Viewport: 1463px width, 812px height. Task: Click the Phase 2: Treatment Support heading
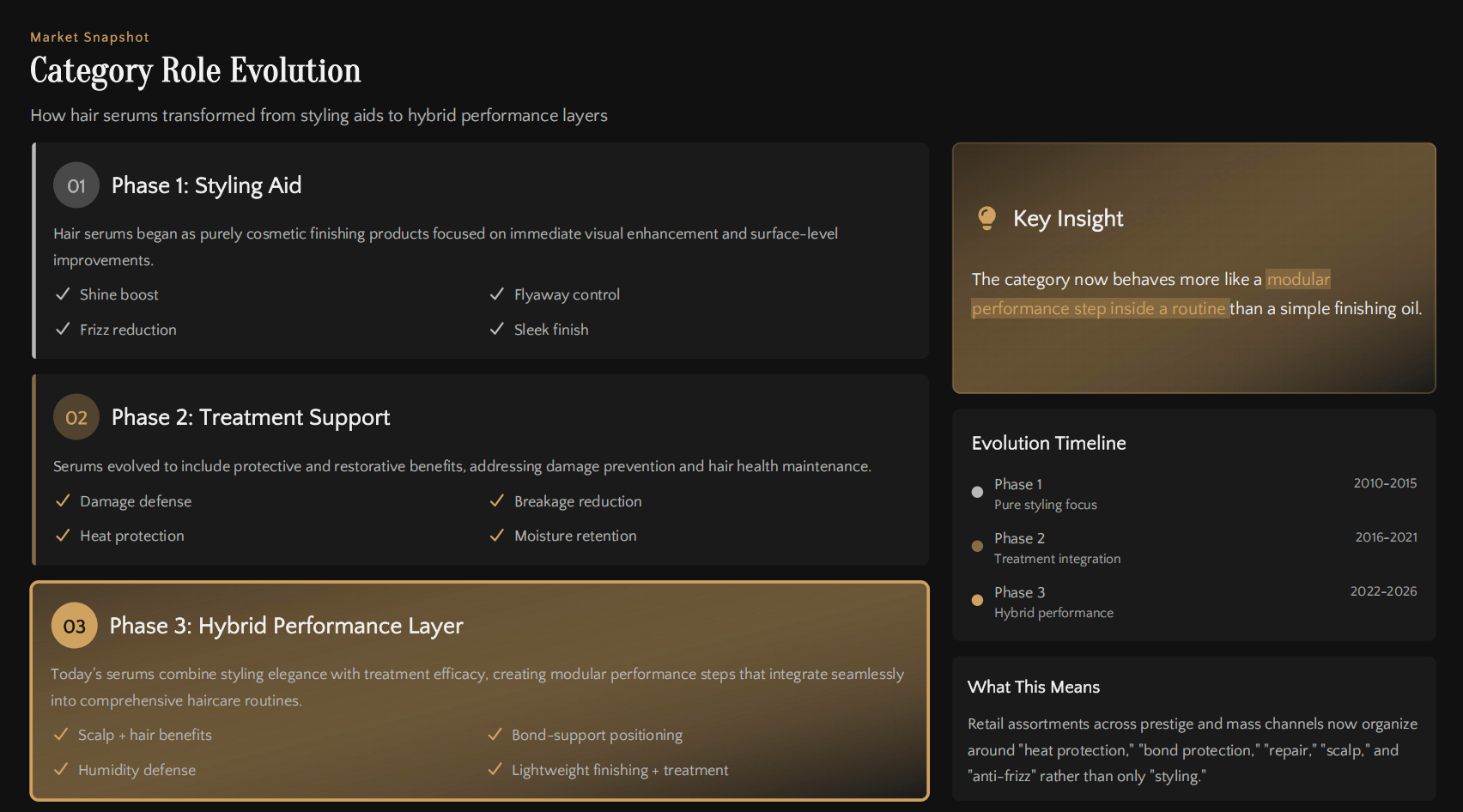click(251, 417)
